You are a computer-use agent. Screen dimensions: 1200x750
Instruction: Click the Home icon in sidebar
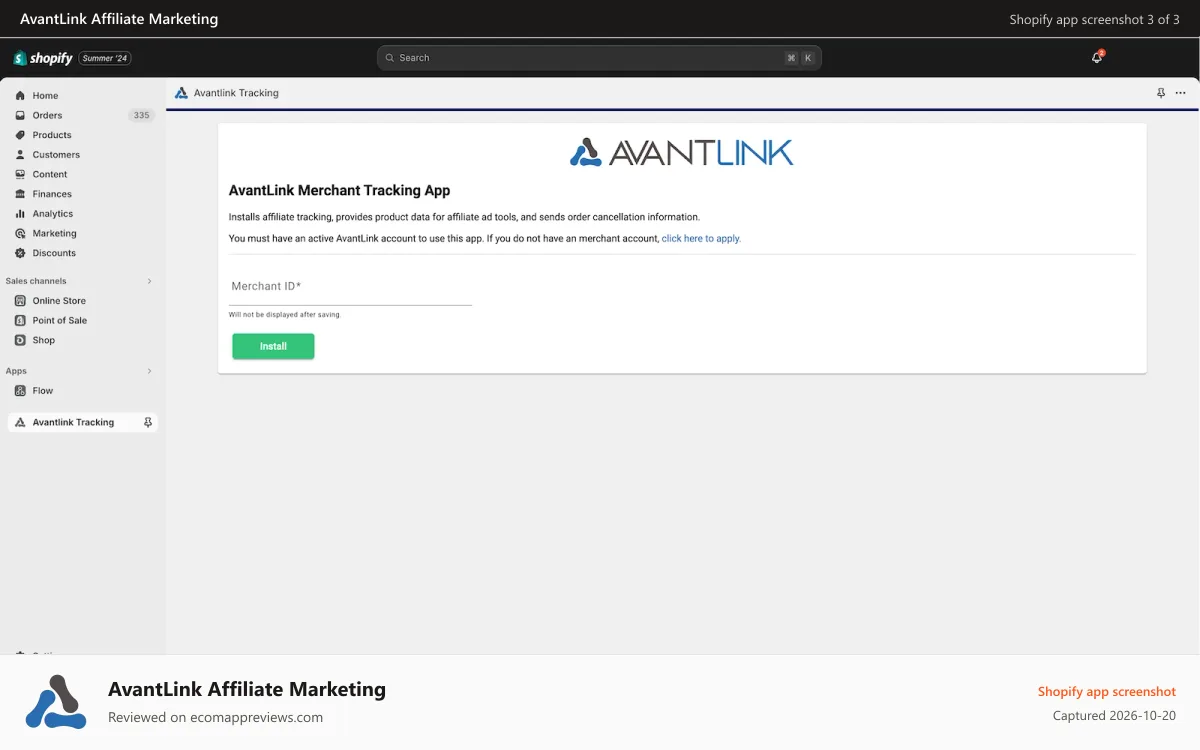point(20,96)
